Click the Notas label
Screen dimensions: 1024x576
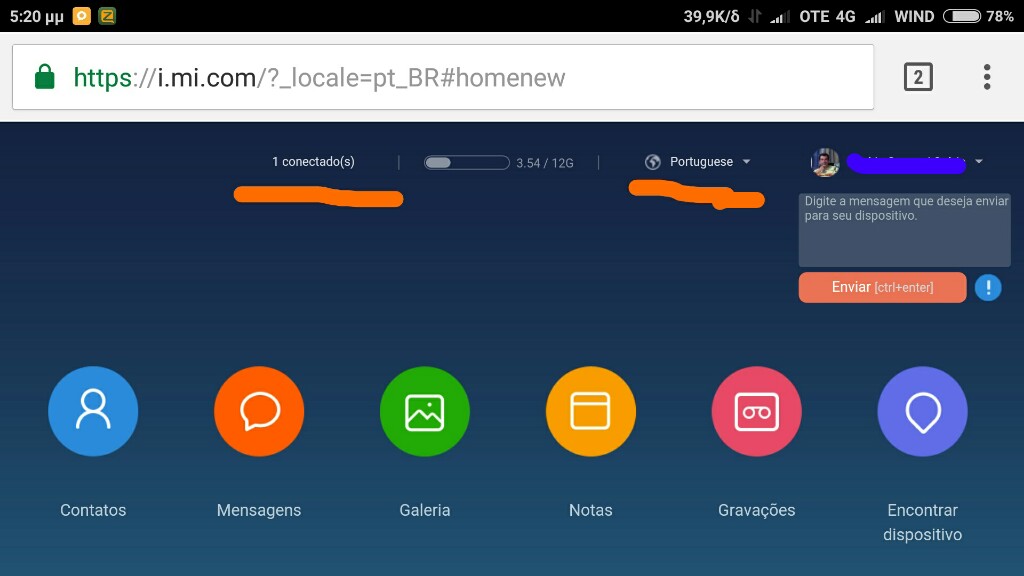(591, 510)
